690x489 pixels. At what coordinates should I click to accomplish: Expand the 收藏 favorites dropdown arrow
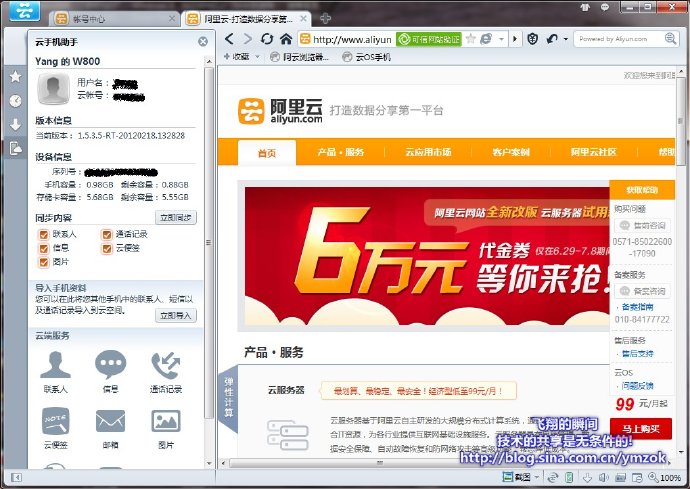coord(257,57)
